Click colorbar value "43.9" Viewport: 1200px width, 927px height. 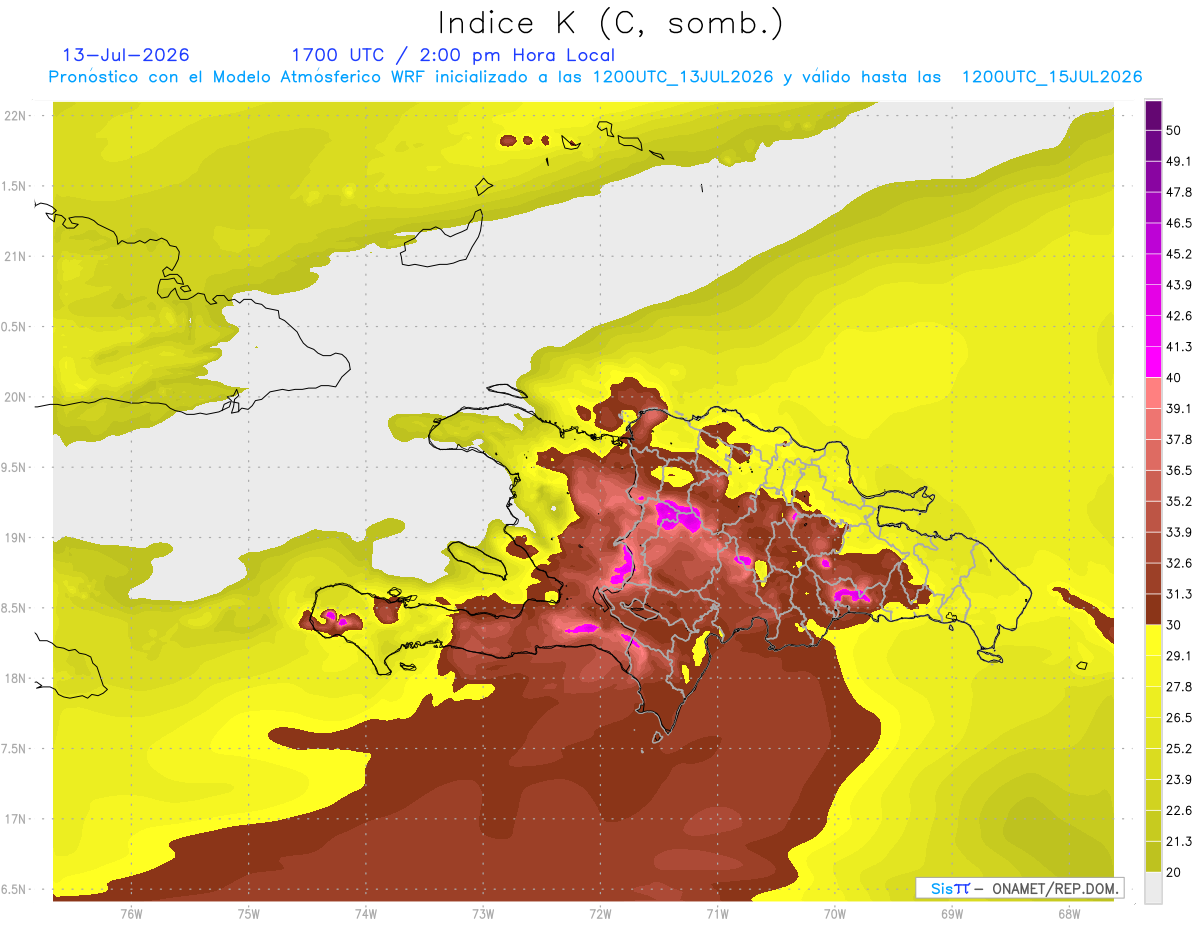click(x=1179, y=285)
